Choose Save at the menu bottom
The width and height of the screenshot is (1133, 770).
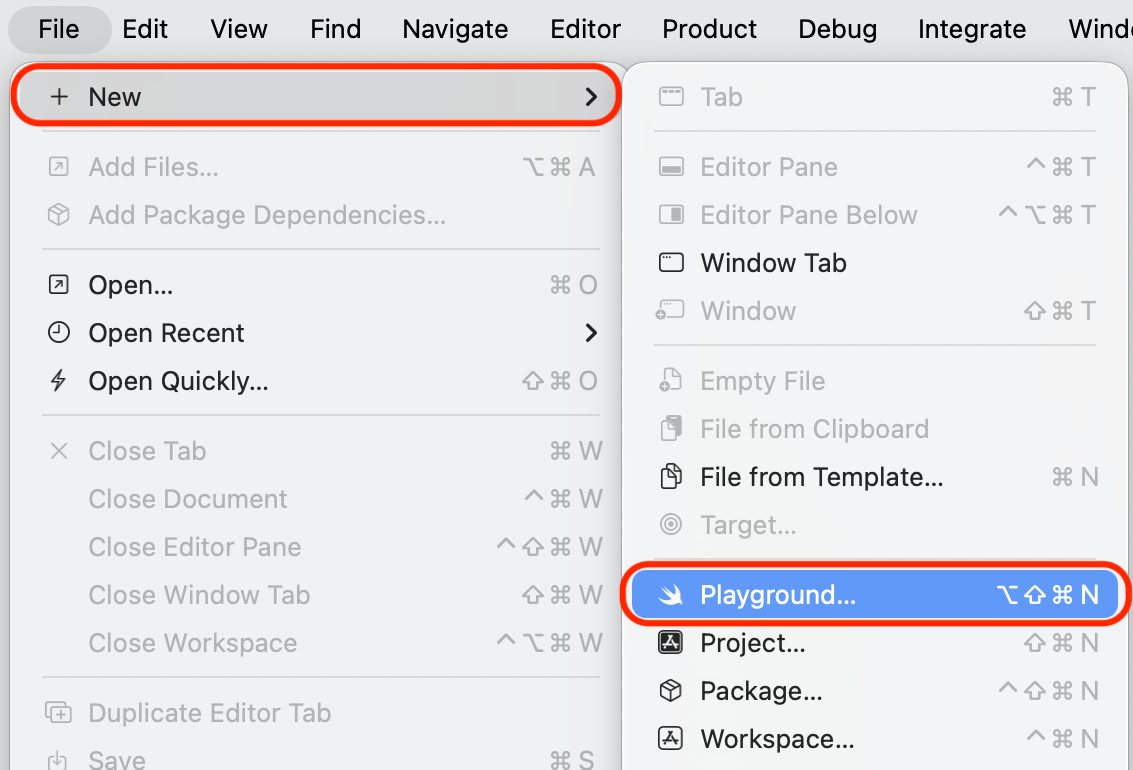click(x=321, y=758)
